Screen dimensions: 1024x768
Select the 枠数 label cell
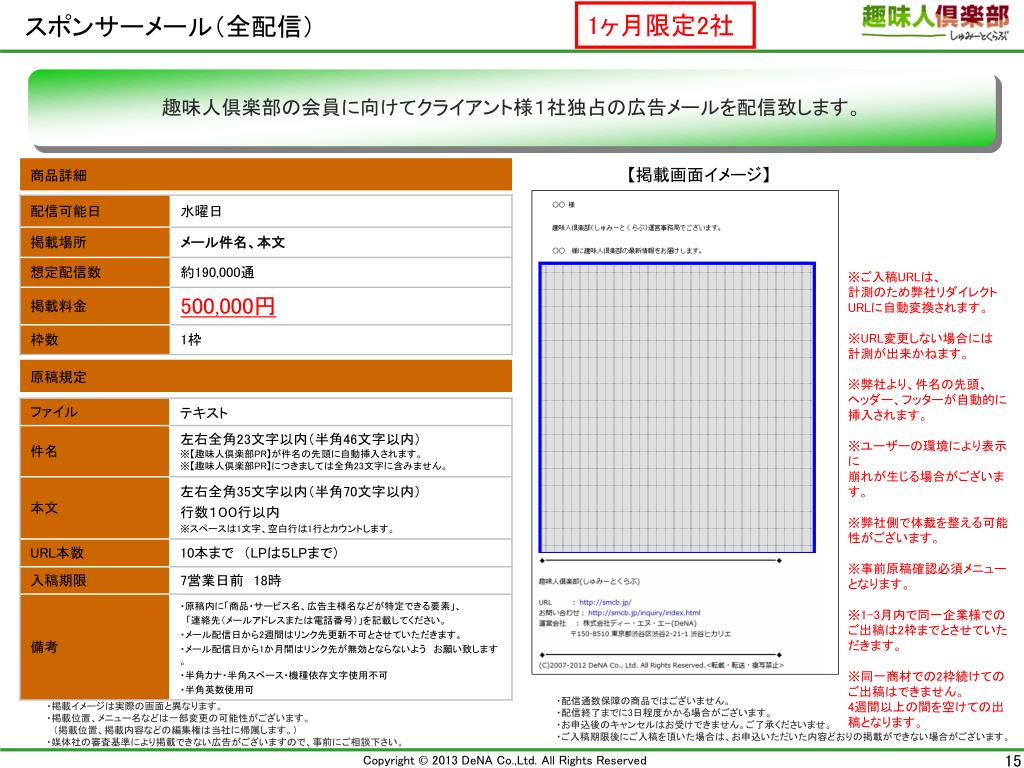[x=95, y=340]
